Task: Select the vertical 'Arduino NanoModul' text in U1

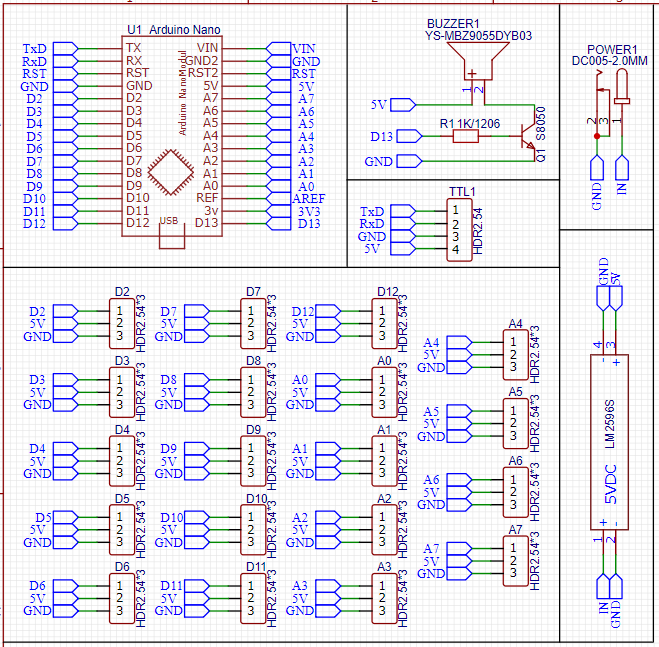Action: pyautogui.click(x=182, y=93)
